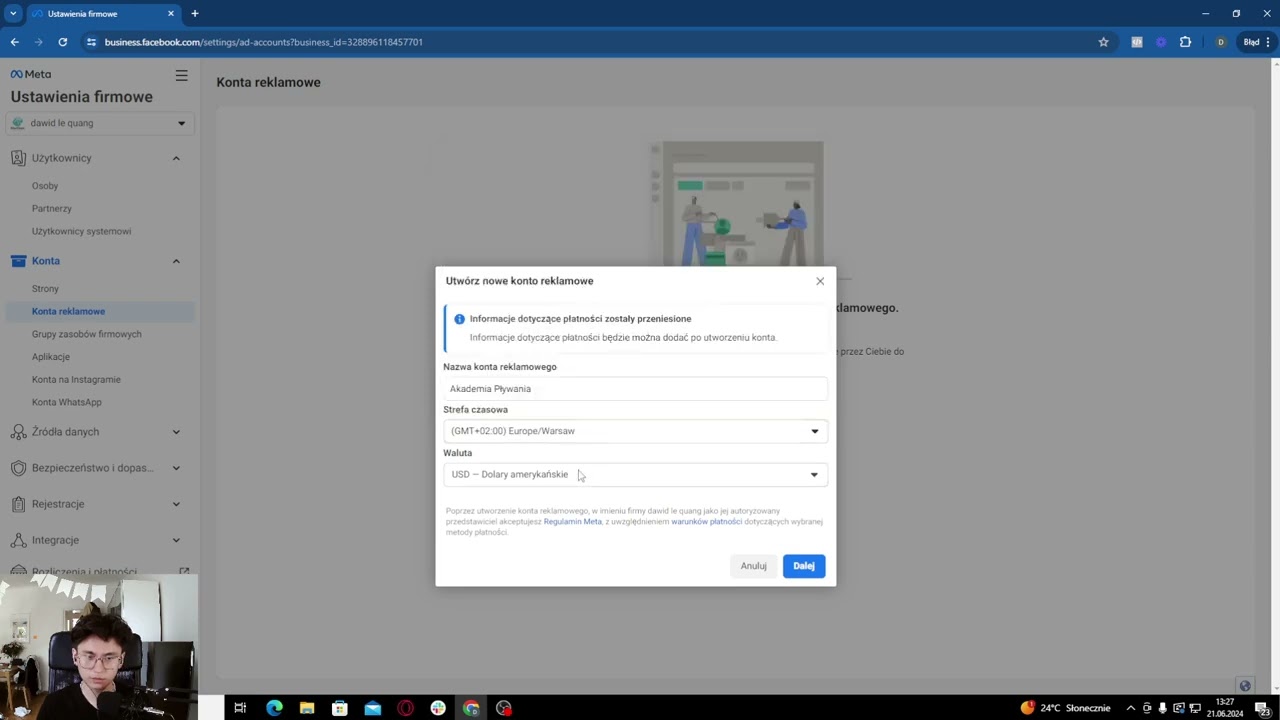Go back in browser
This screenshot has height=720, width=1280.
point(14,42)
